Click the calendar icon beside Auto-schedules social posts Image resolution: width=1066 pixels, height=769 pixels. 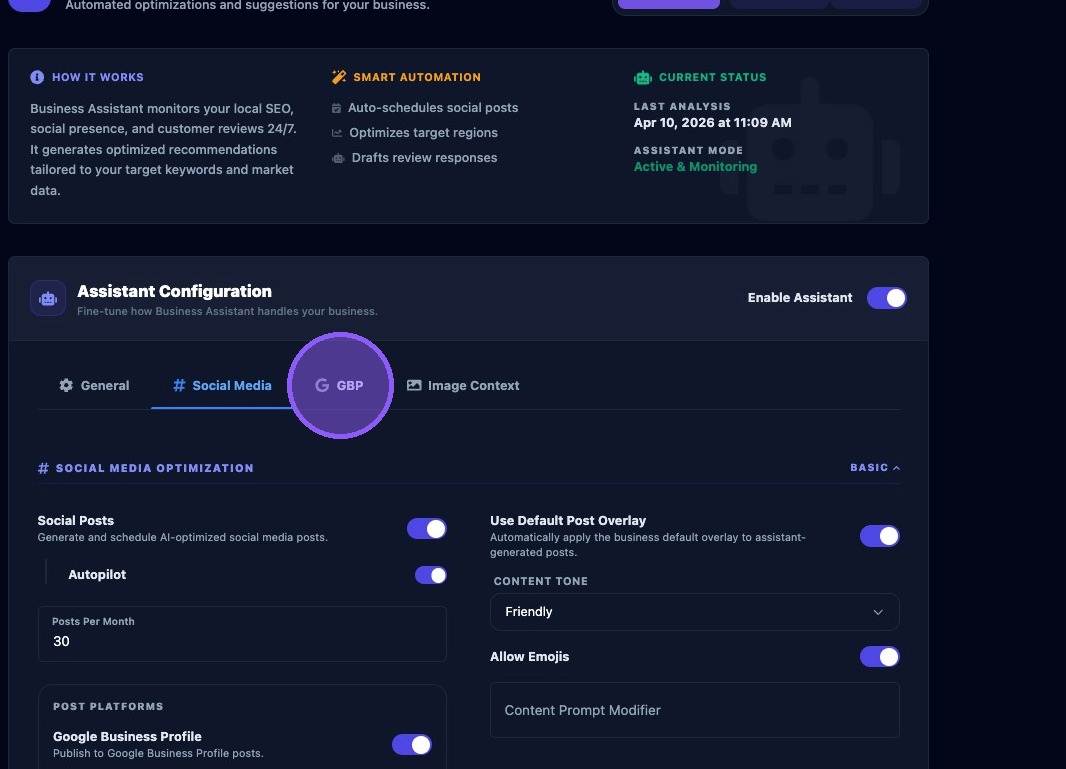click(336, 108)
